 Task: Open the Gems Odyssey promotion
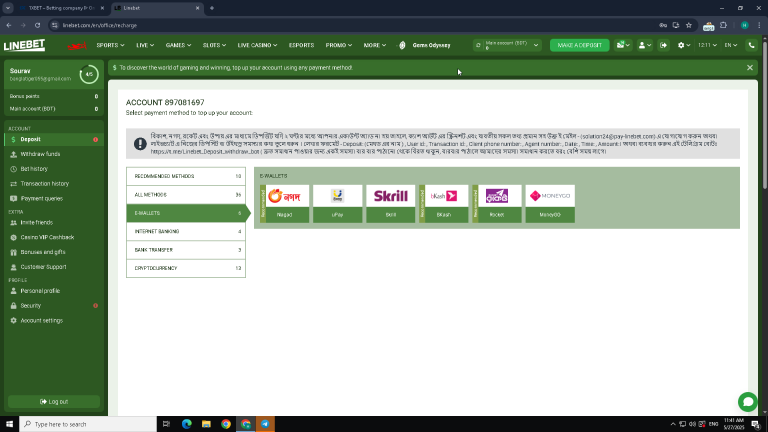pyautogui.click(x=425, y=45)
